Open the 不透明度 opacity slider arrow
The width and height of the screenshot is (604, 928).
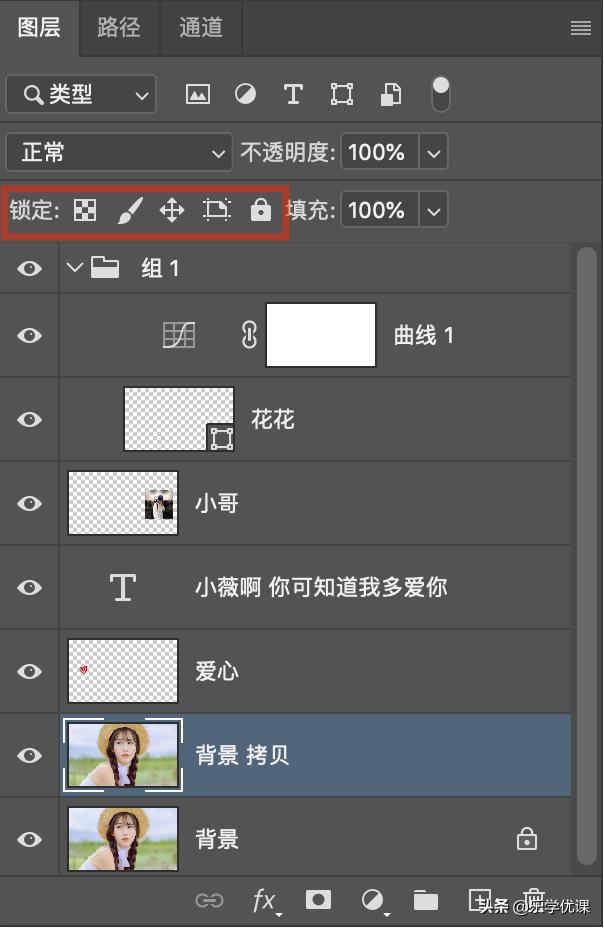(434, 152)
